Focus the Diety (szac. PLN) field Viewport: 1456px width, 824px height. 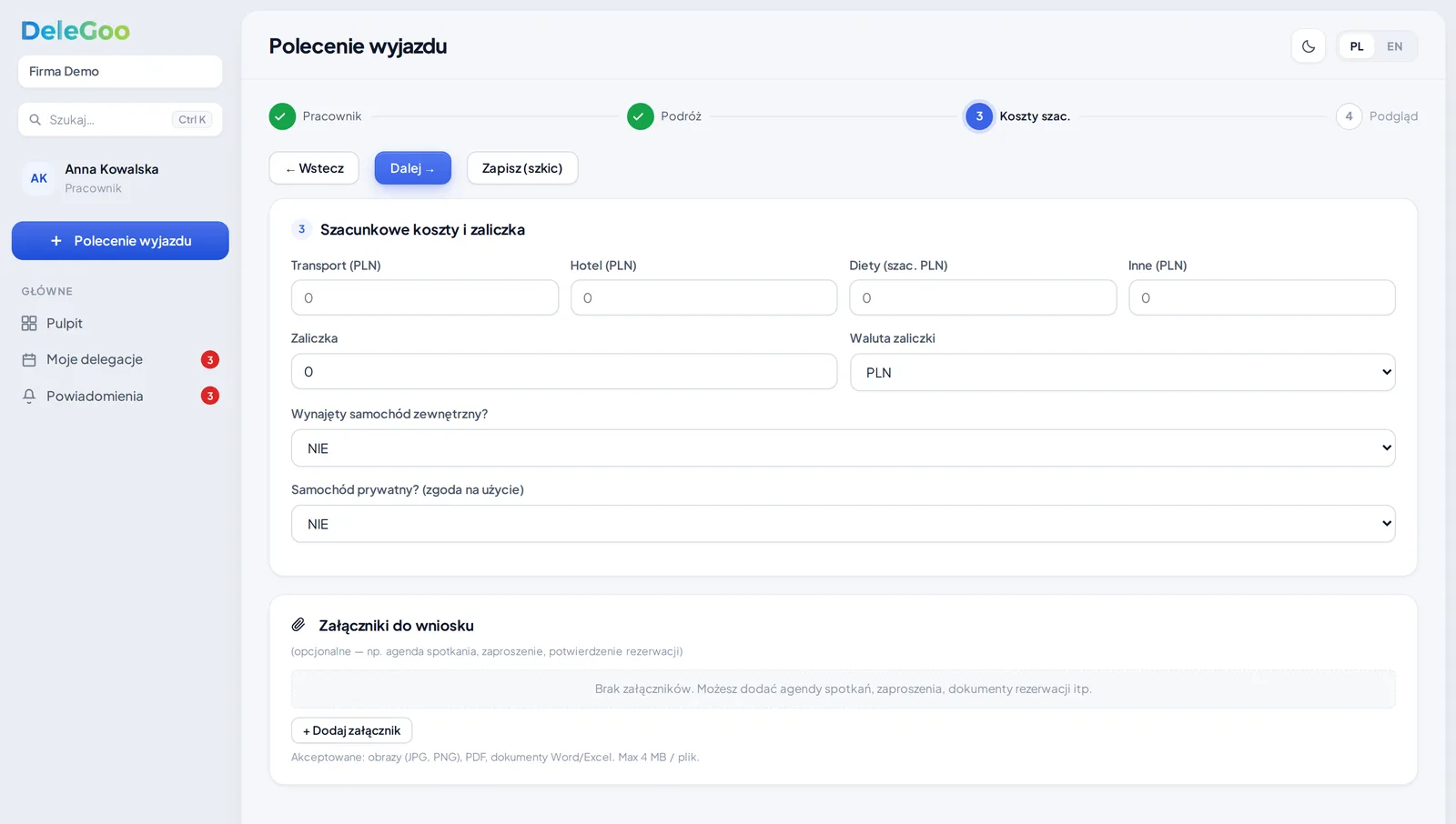coord(983,298)
